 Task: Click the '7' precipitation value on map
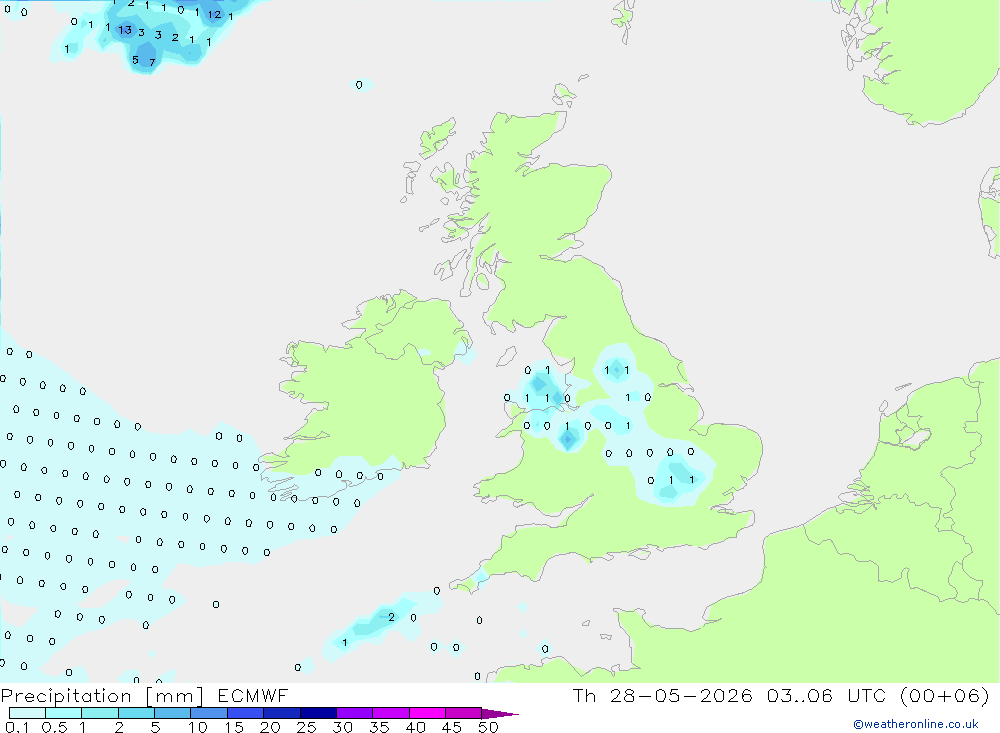152,62
